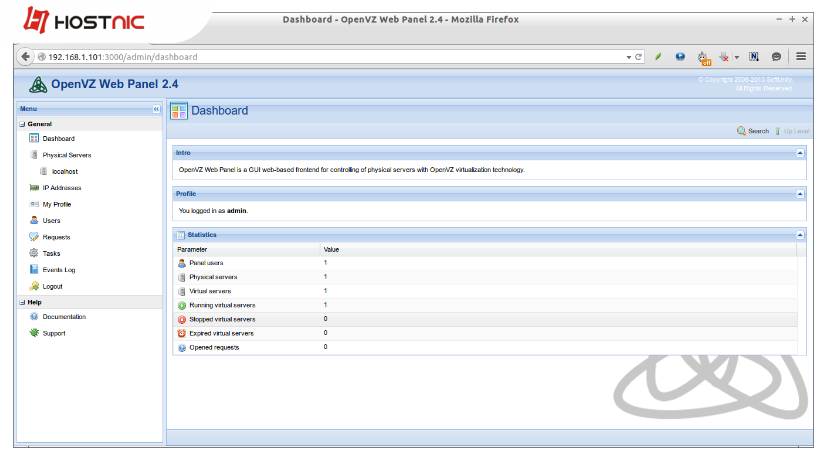Click the Expired virtual servers clock icon
Image resolution: width=826 pixels, height=457 pixels.
click(x=182, y=333)
